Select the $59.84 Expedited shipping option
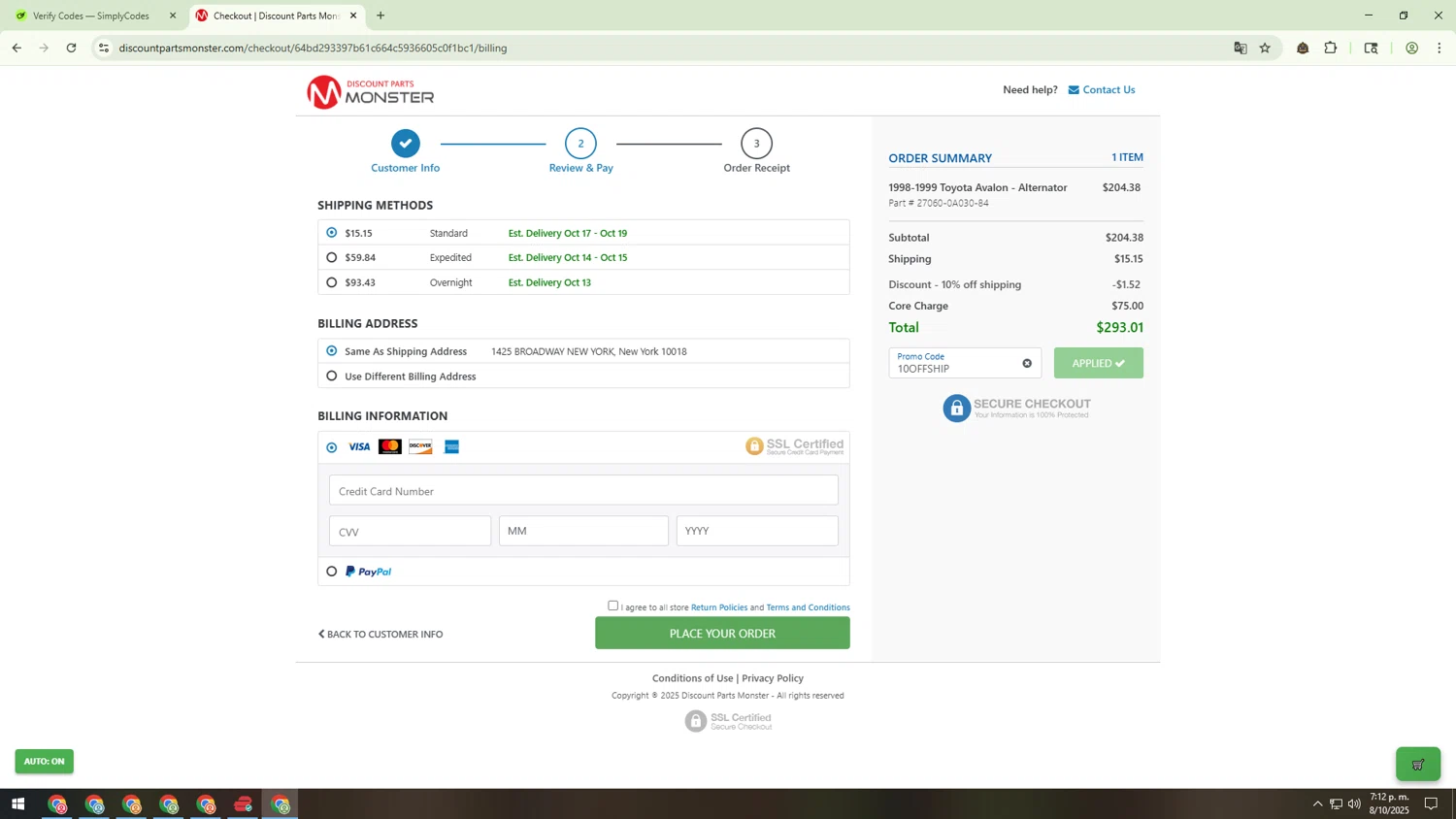 (x=332, y=258)
